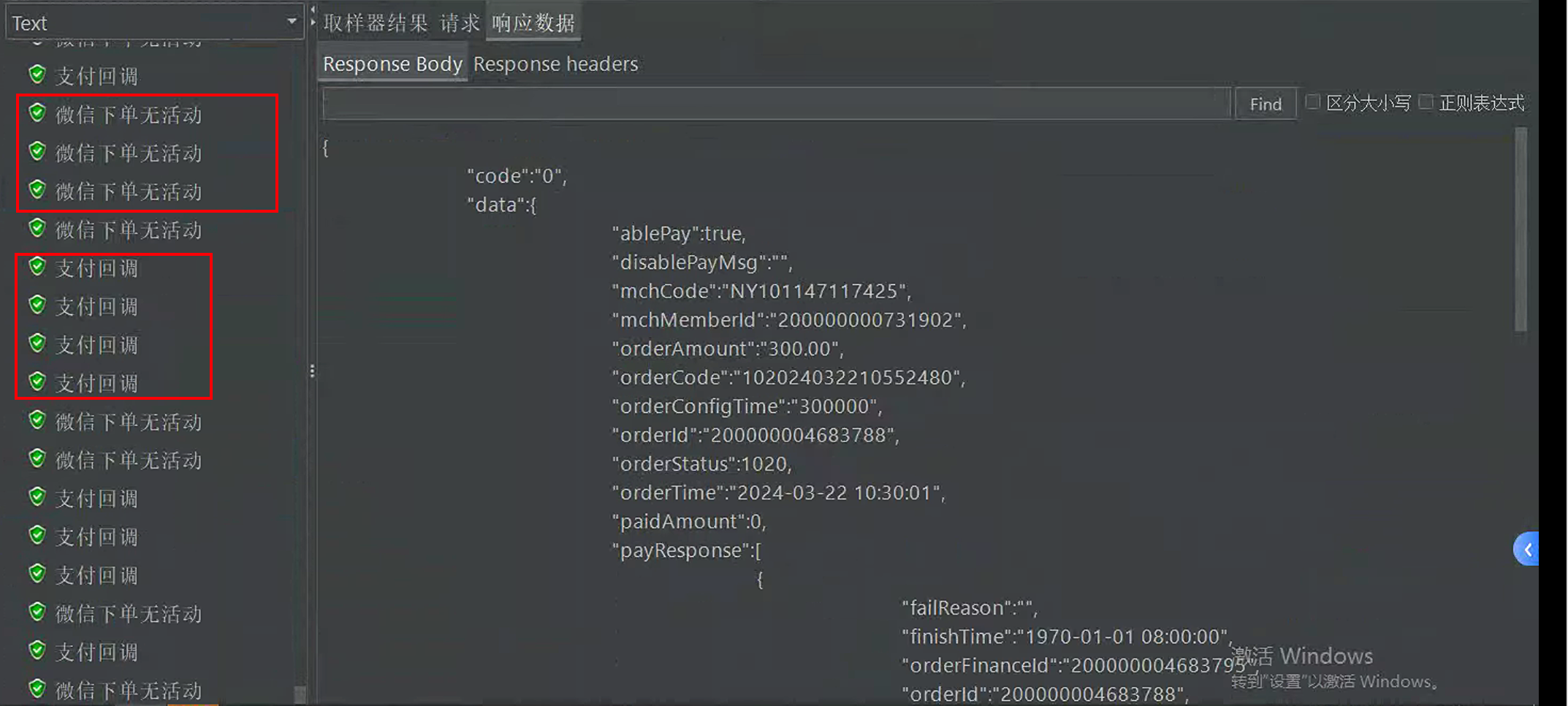Image resolution: width=1568 pixels, height=706 pixels.
Task: Switch to the 请求 tab
Action: tap(460, 23)
